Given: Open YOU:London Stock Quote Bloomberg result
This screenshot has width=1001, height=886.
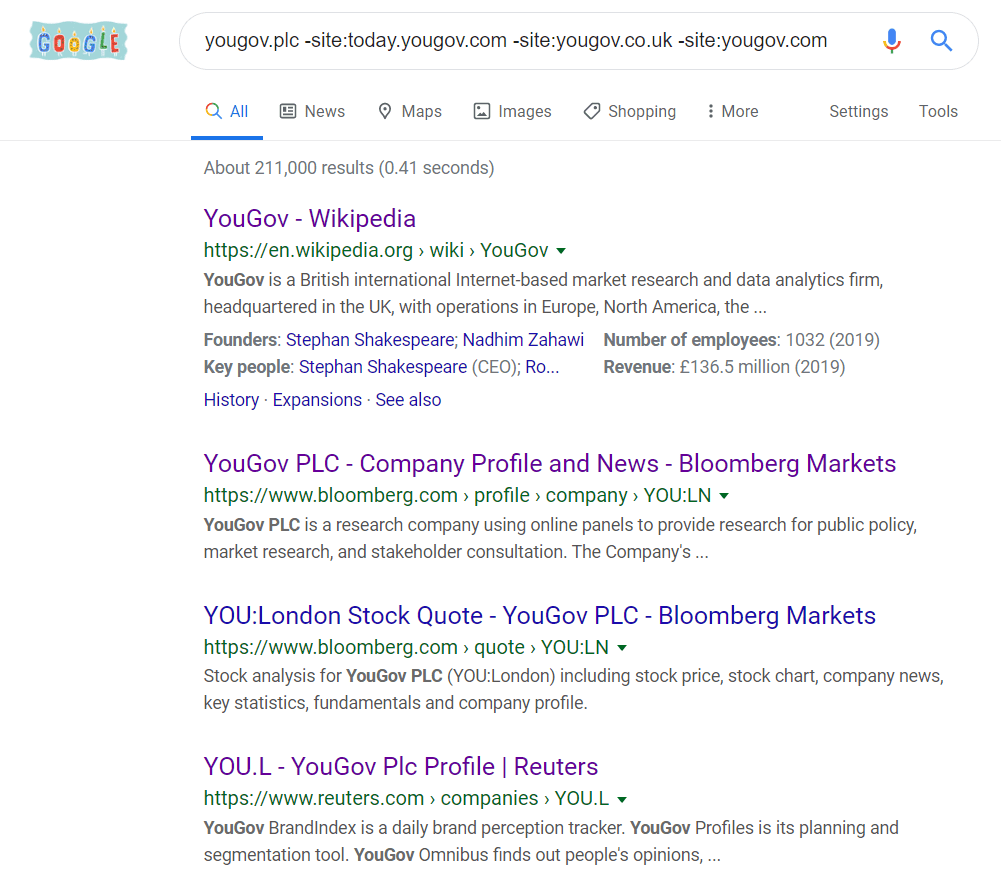Looking at the screenshot, I should click(x=539, y=615).
